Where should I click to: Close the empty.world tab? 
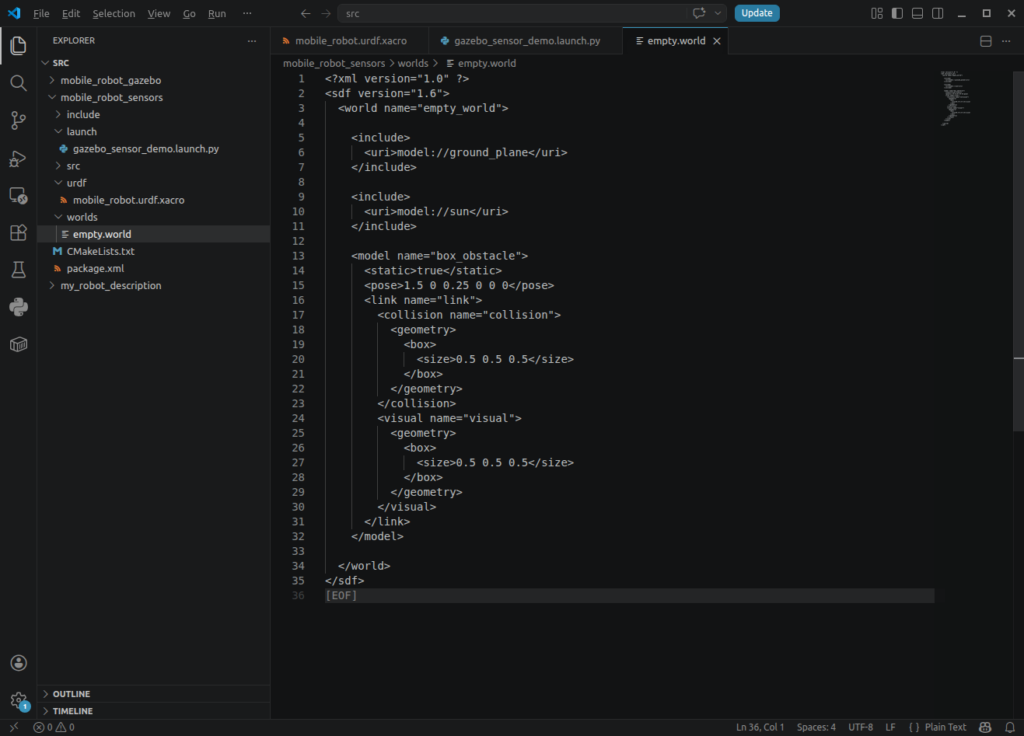(x=717, y=41)
